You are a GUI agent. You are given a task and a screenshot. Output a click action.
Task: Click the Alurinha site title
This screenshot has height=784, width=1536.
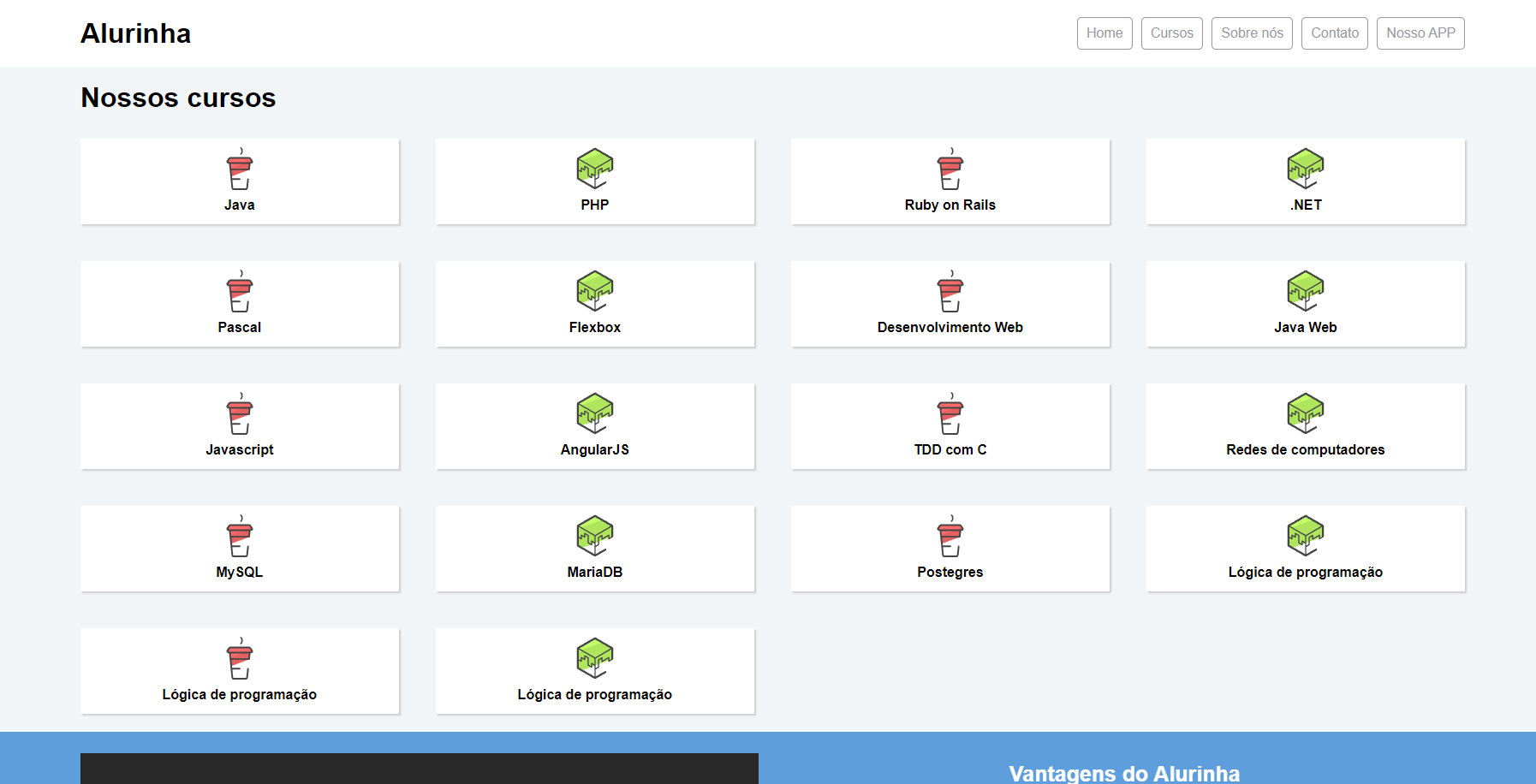coord(136,33)
